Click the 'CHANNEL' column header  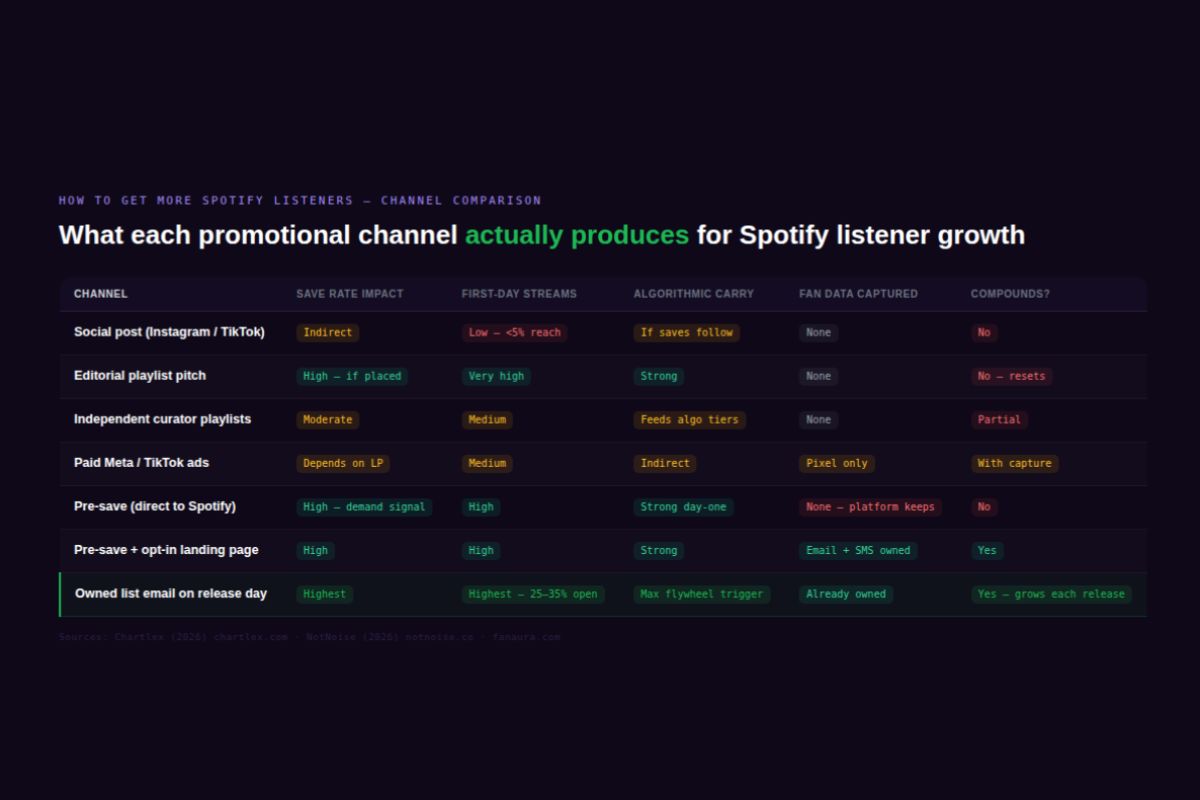click(x=101, y=294)
